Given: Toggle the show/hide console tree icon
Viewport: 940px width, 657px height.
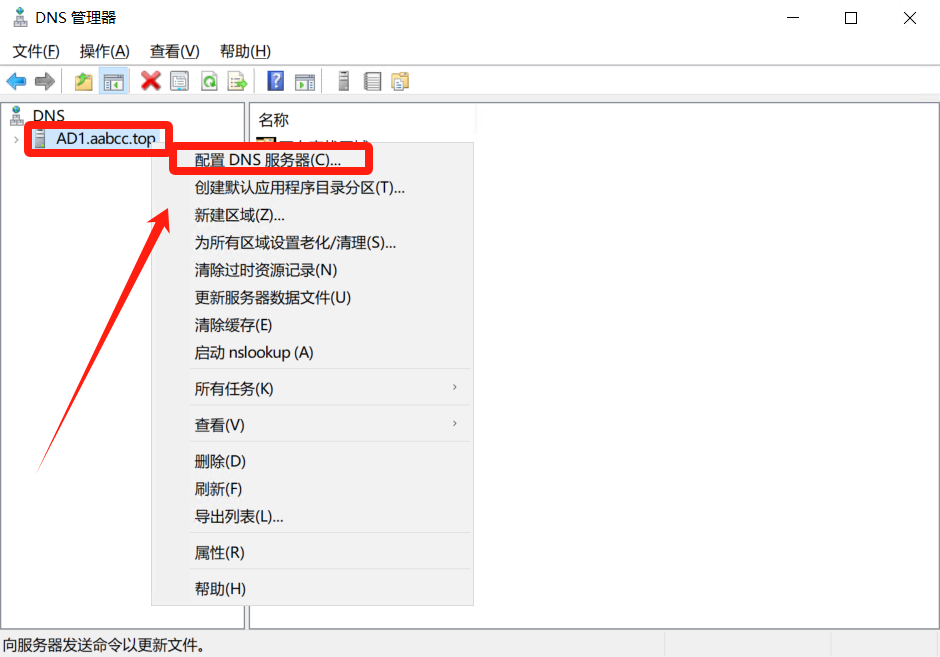Looking at the screenshot, I should (x=114, y=81).
